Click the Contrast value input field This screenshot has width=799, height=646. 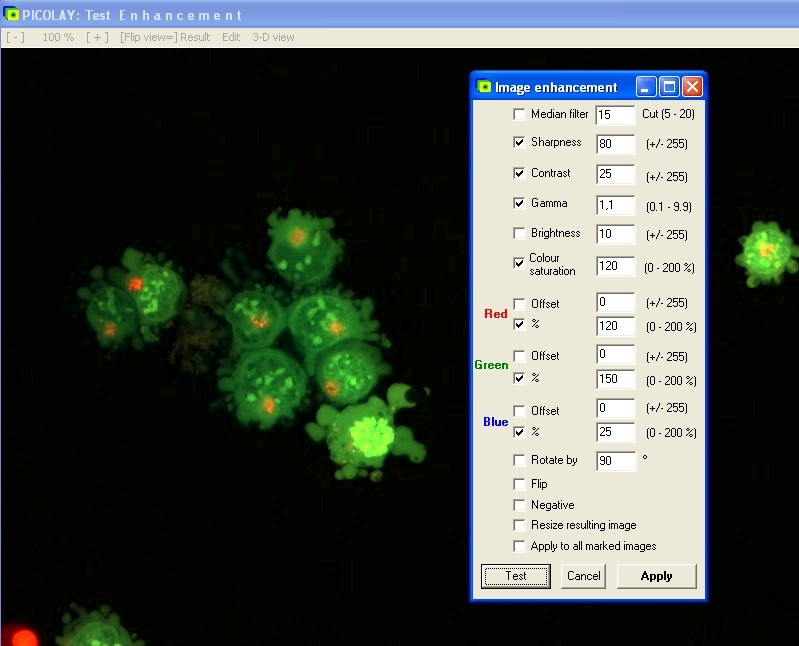pyautogui.click(x=615, y=175)
